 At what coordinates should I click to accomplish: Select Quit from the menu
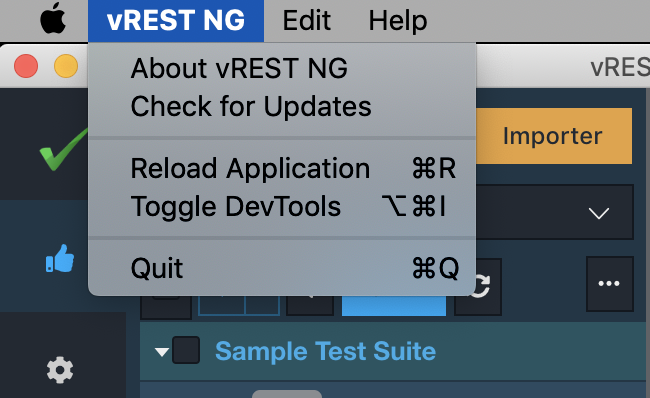[282, 268]
